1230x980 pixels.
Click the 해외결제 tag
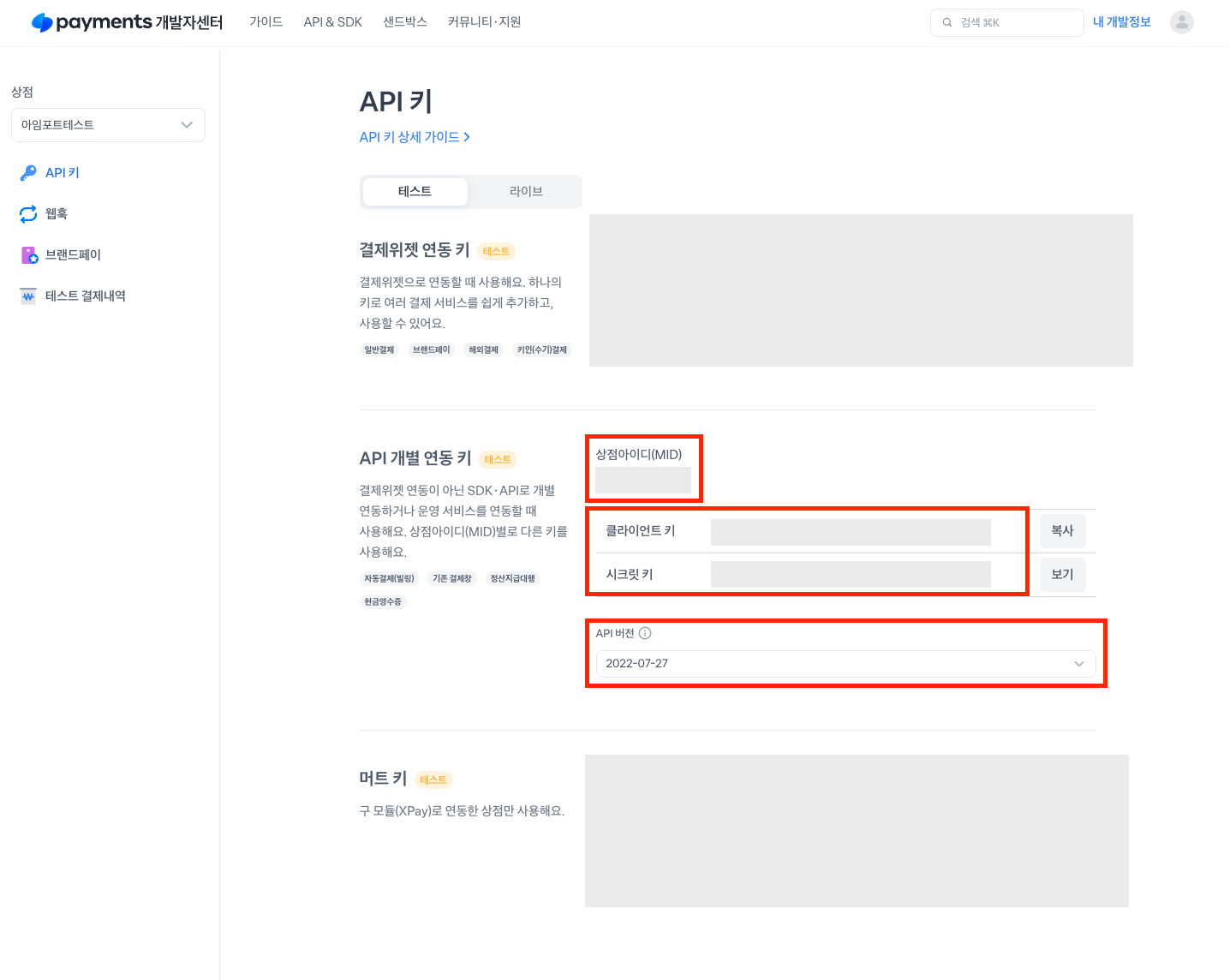pyautogui.click(x=483, y=350)
